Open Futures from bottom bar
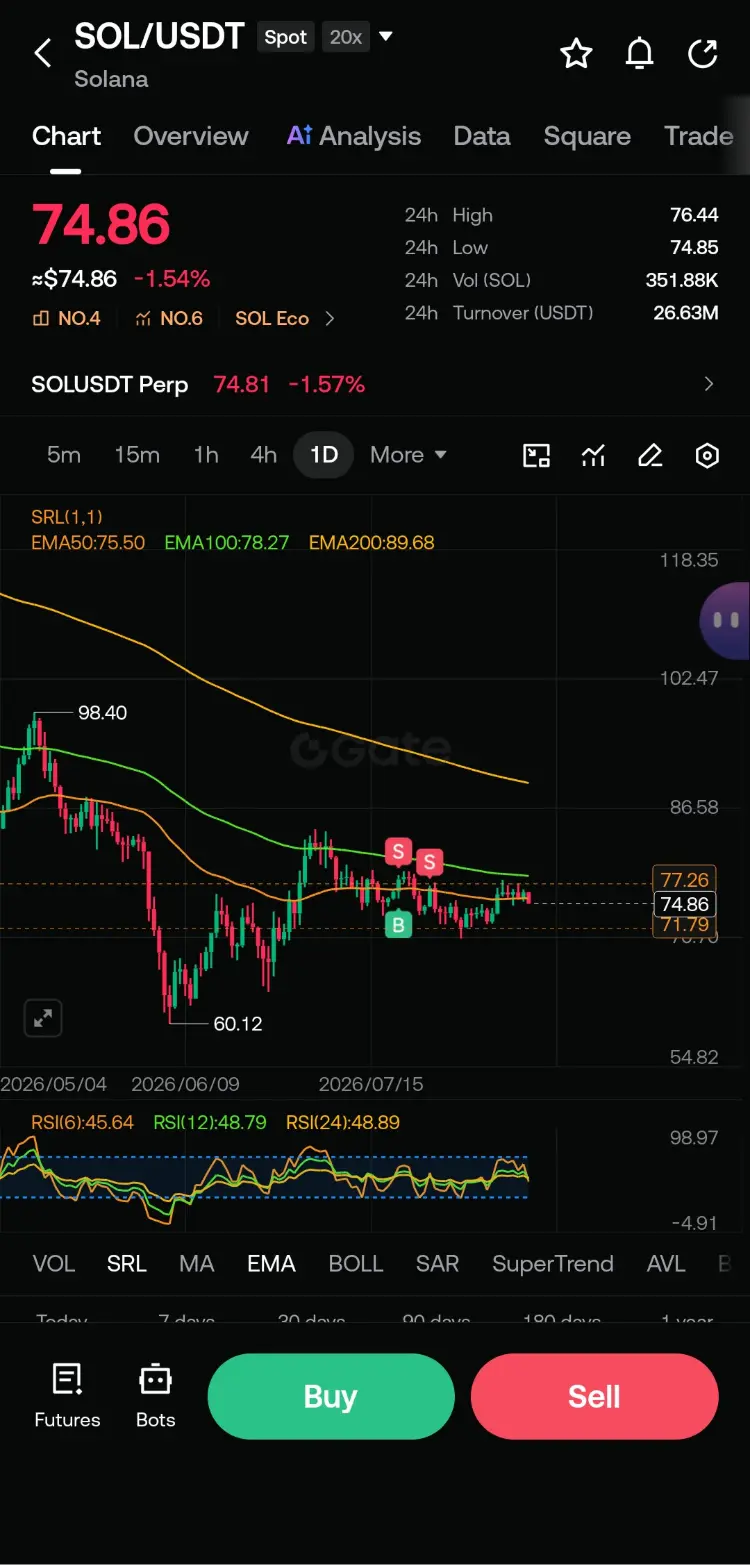This screenshot has width=750, height=1565. click(67, 1396)
